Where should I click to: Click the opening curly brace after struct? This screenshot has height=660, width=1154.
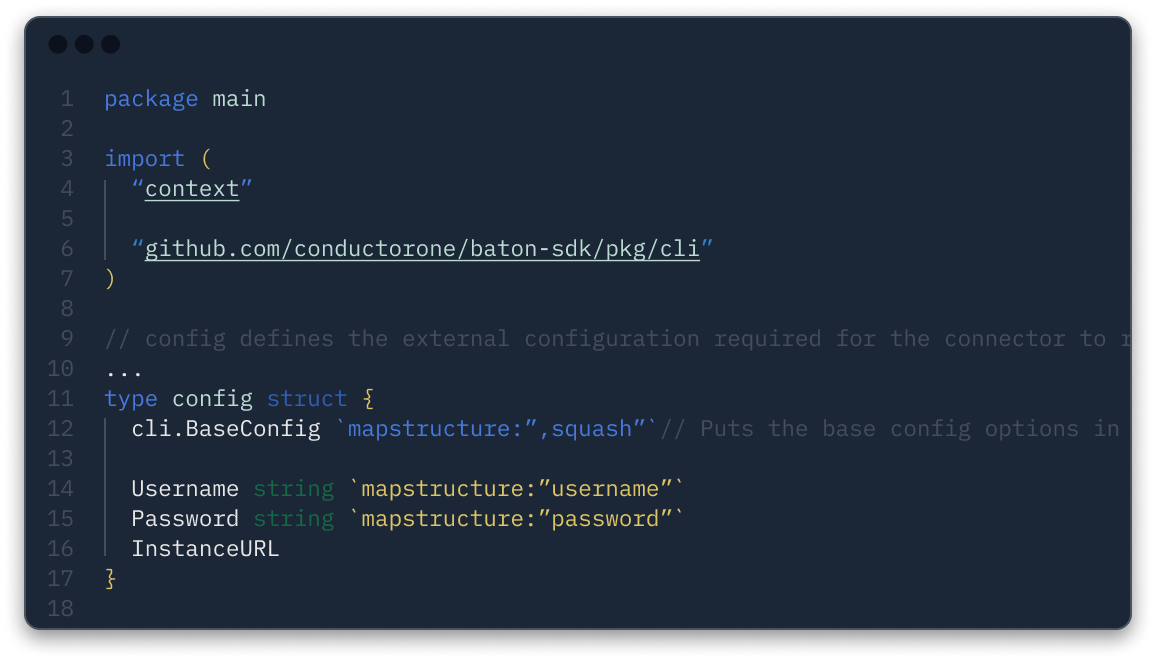pyautogui.click(x=367, y=399)
